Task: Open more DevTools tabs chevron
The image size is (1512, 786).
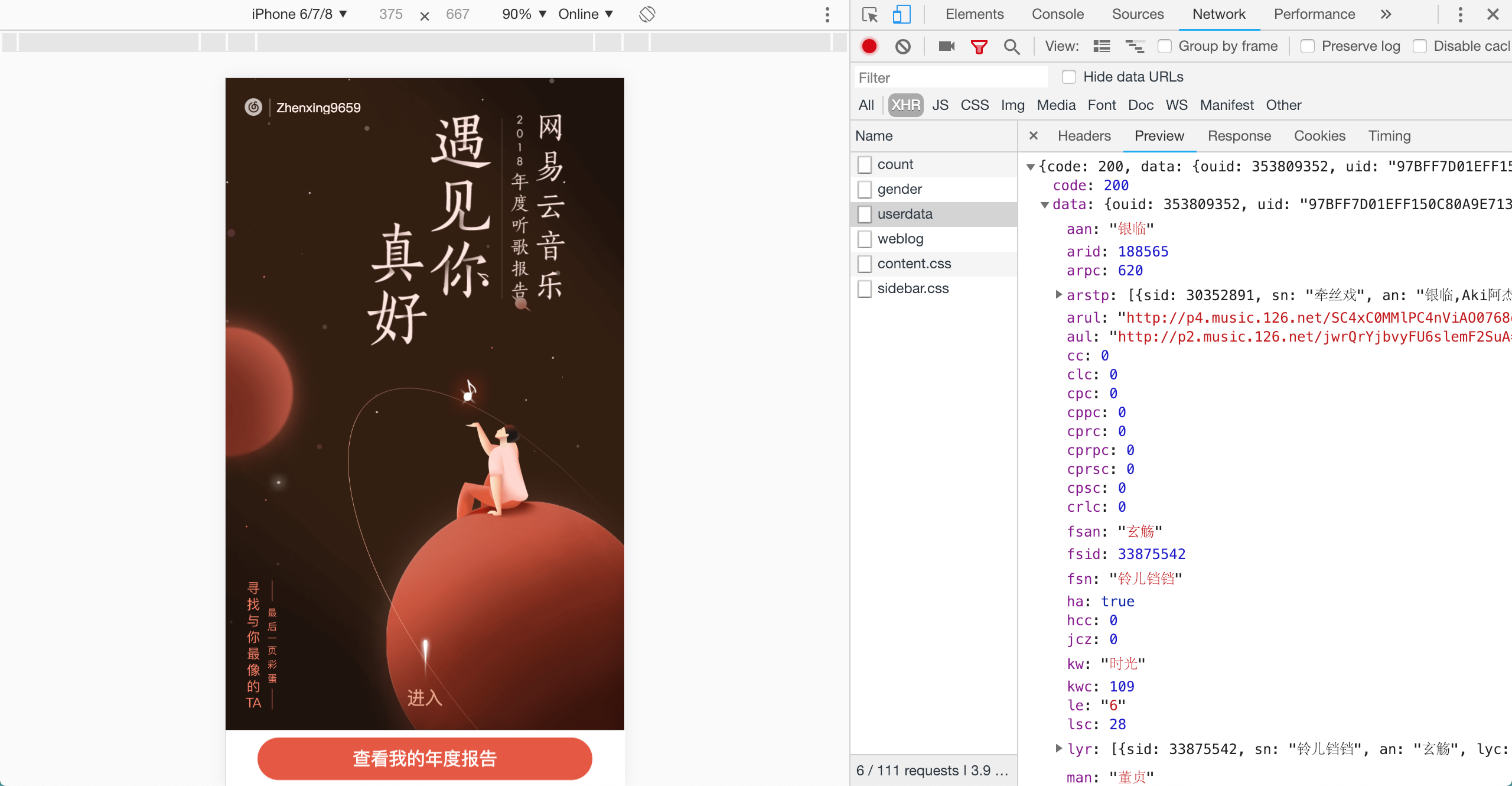Action: tap(1386, 14)
